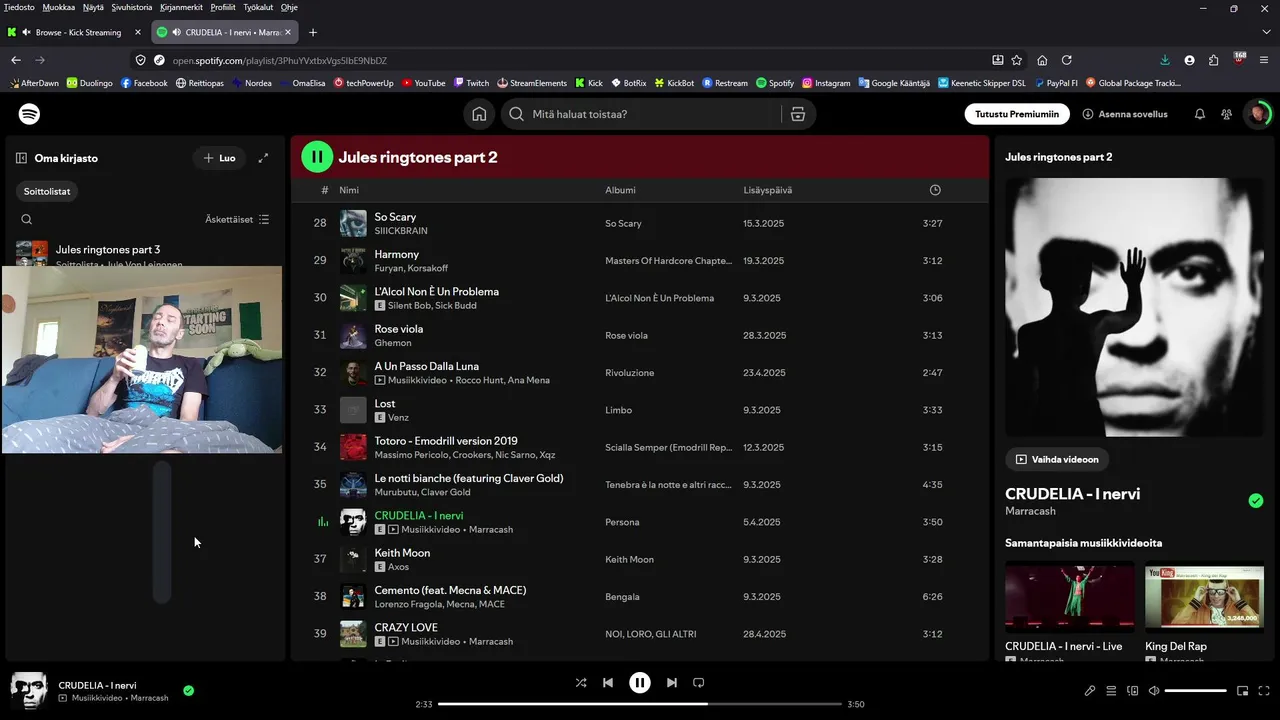Click the Firefox toolbar home button
1280x720 pixels.
pyautogui.click(x=1042, y=60)
